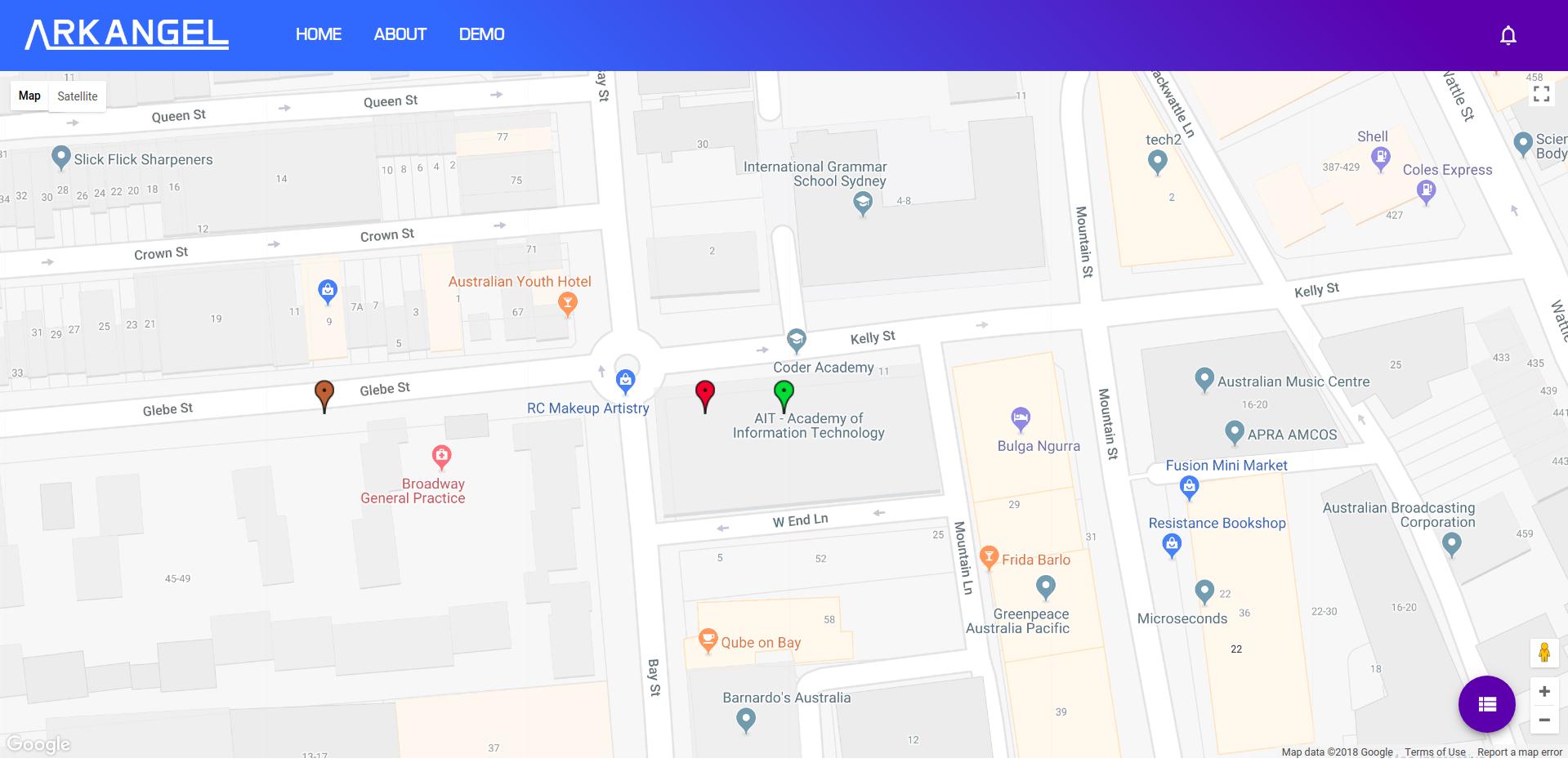1568x763 pixels.
Task: Click the red map marker
Action: [x=705, y=396]
